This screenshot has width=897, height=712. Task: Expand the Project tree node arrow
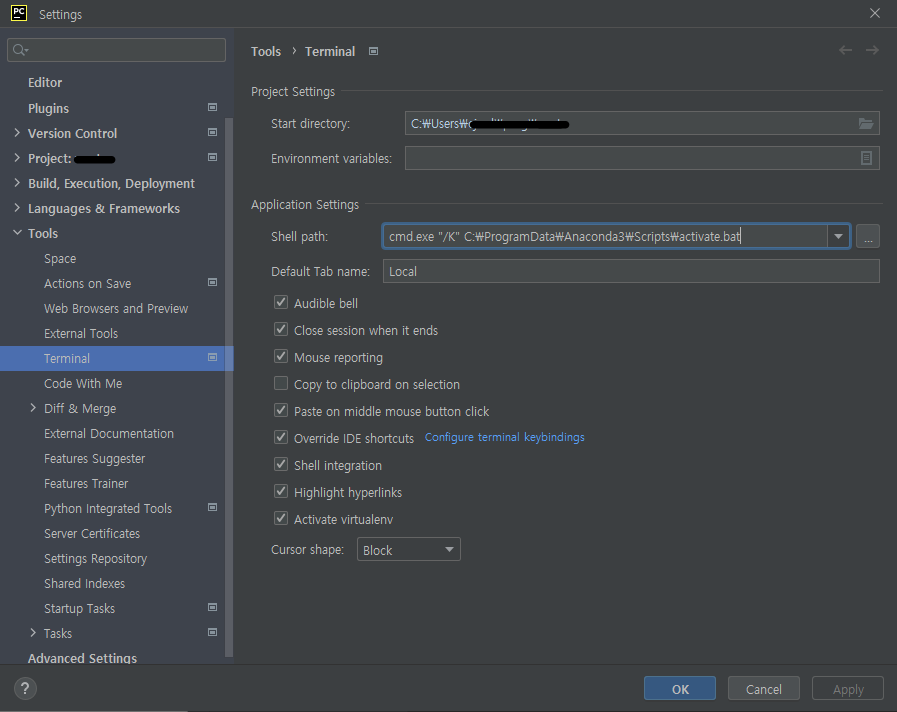pos(17,158)
